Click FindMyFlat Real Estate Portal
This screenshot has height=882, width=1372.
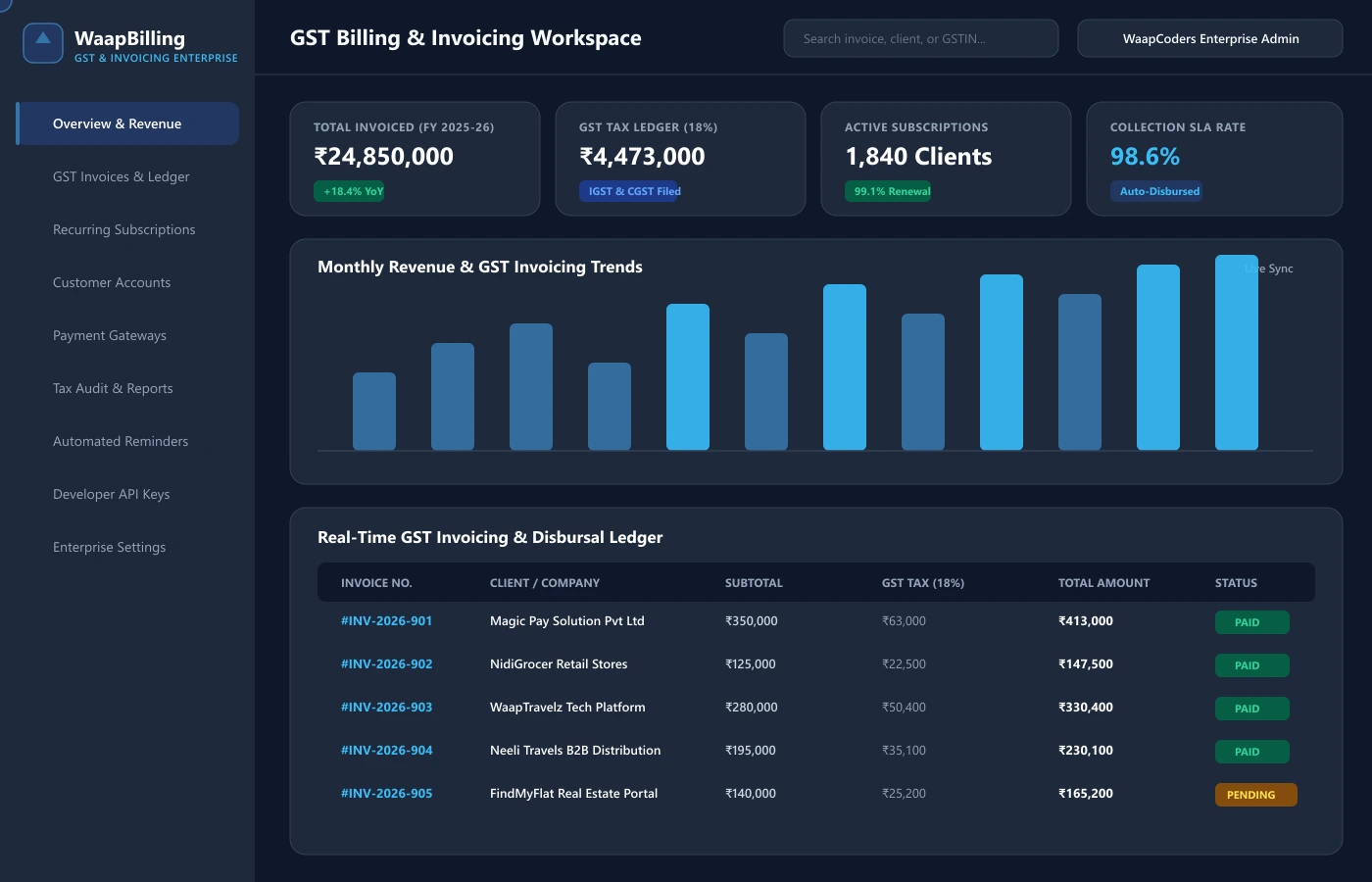tap(573, 793)
